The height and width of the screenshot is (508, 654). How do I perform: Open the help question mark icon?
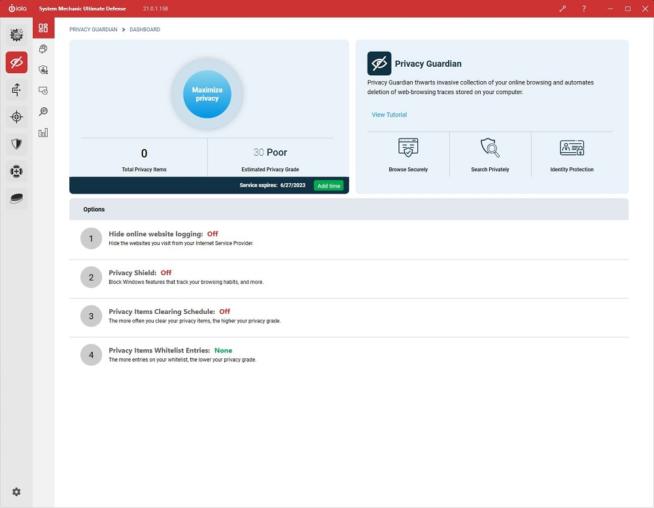(584, 8)
